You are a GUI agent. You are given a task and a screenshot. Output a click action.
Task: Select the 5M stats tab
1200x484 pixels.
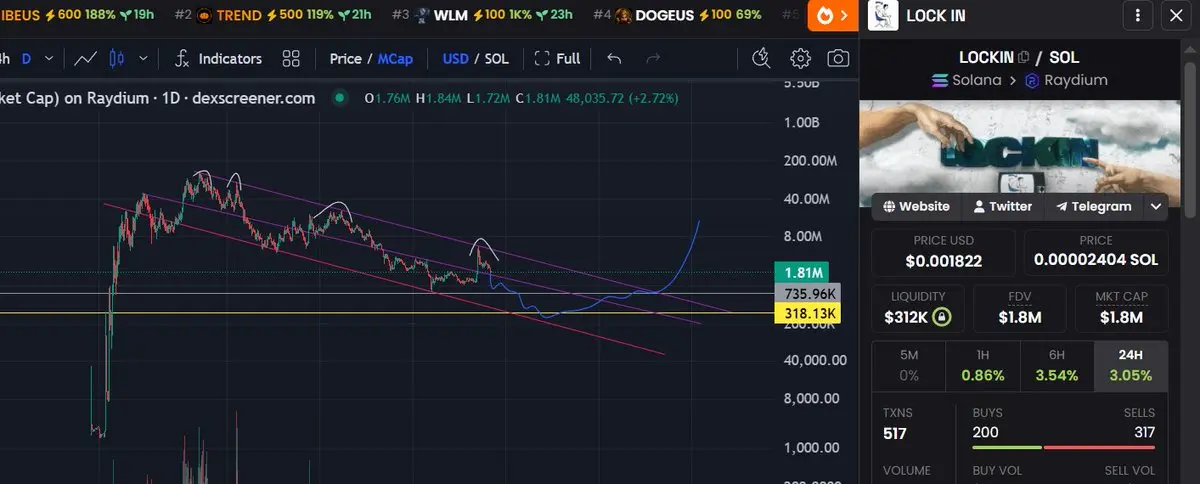tap(909, 366)
